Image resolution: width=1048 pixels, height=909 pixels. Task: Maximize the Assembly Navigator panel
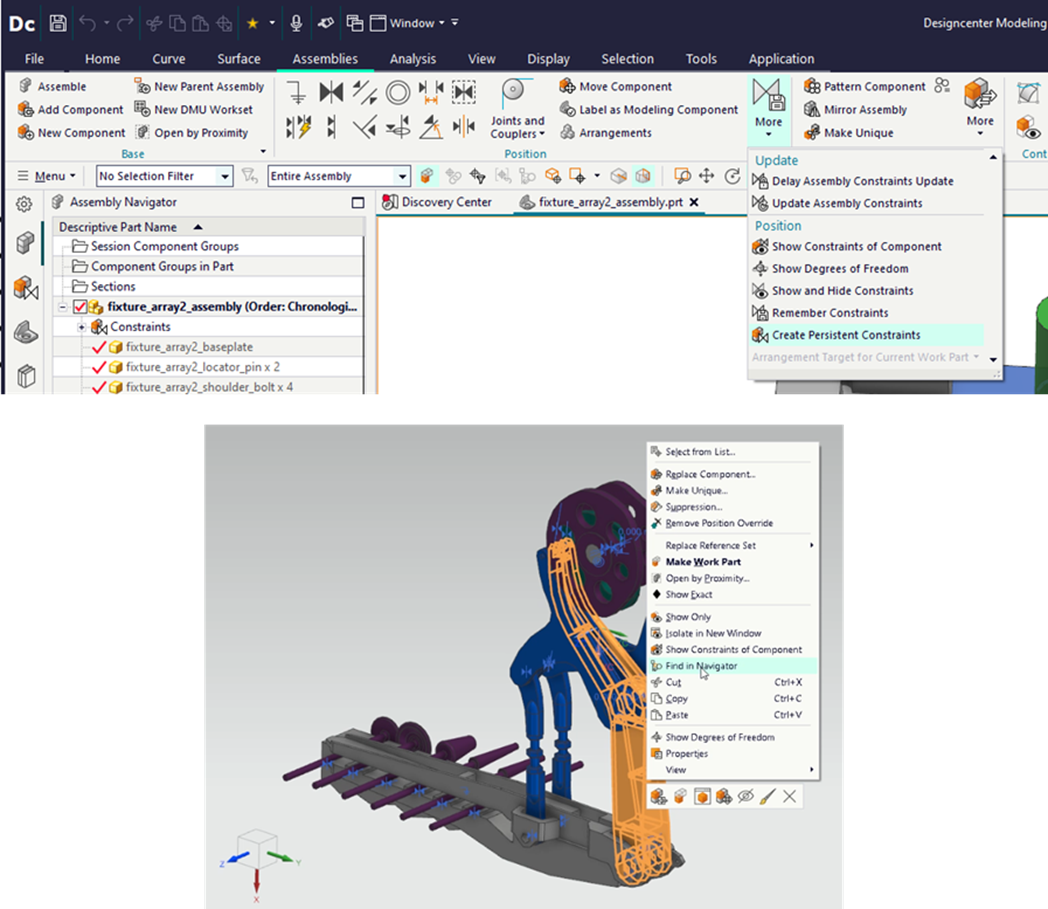pyautogui.click(x=358, y=203)
